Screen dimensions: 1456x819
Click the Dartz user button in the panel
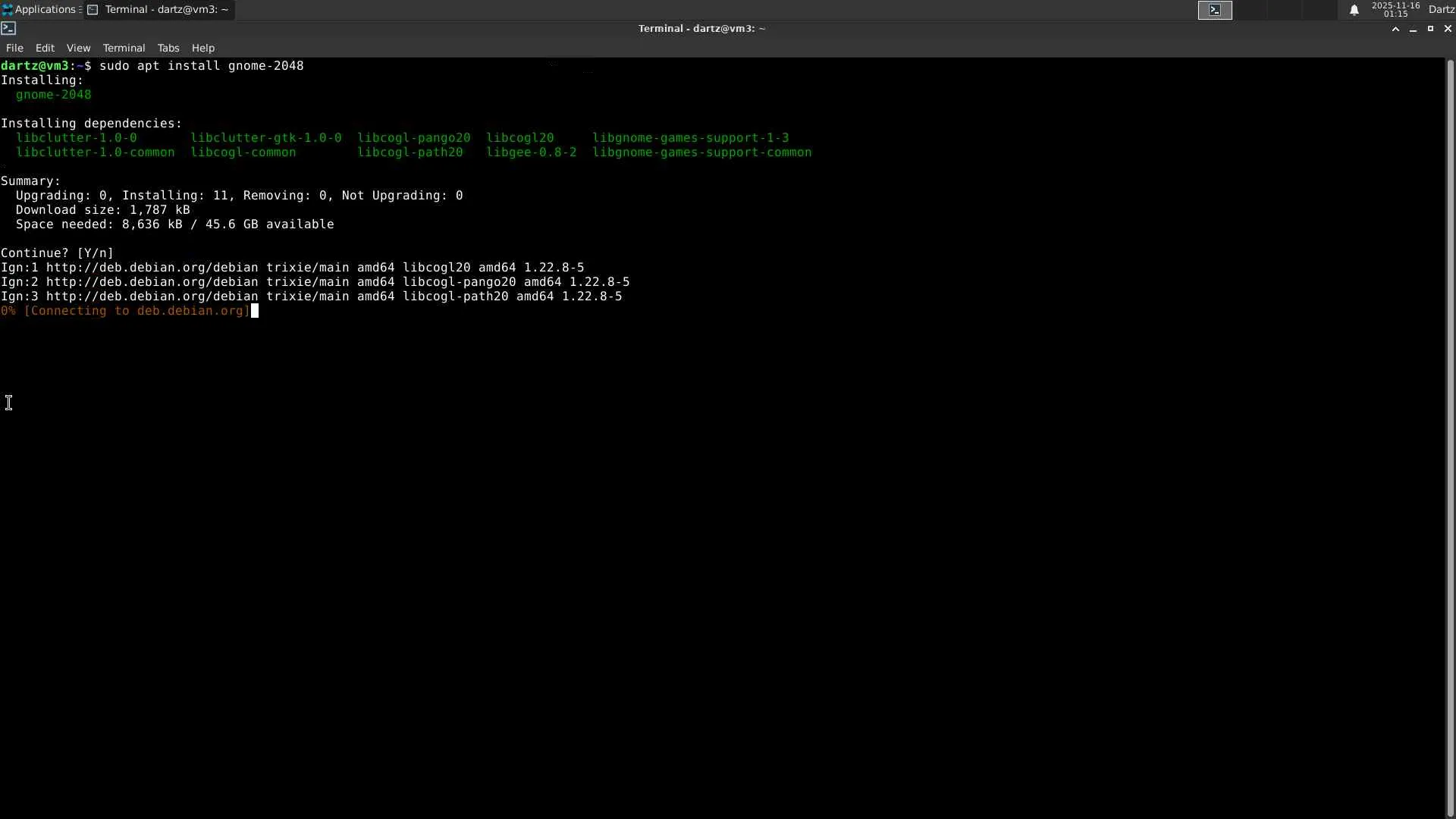(x=1441, y=10)
